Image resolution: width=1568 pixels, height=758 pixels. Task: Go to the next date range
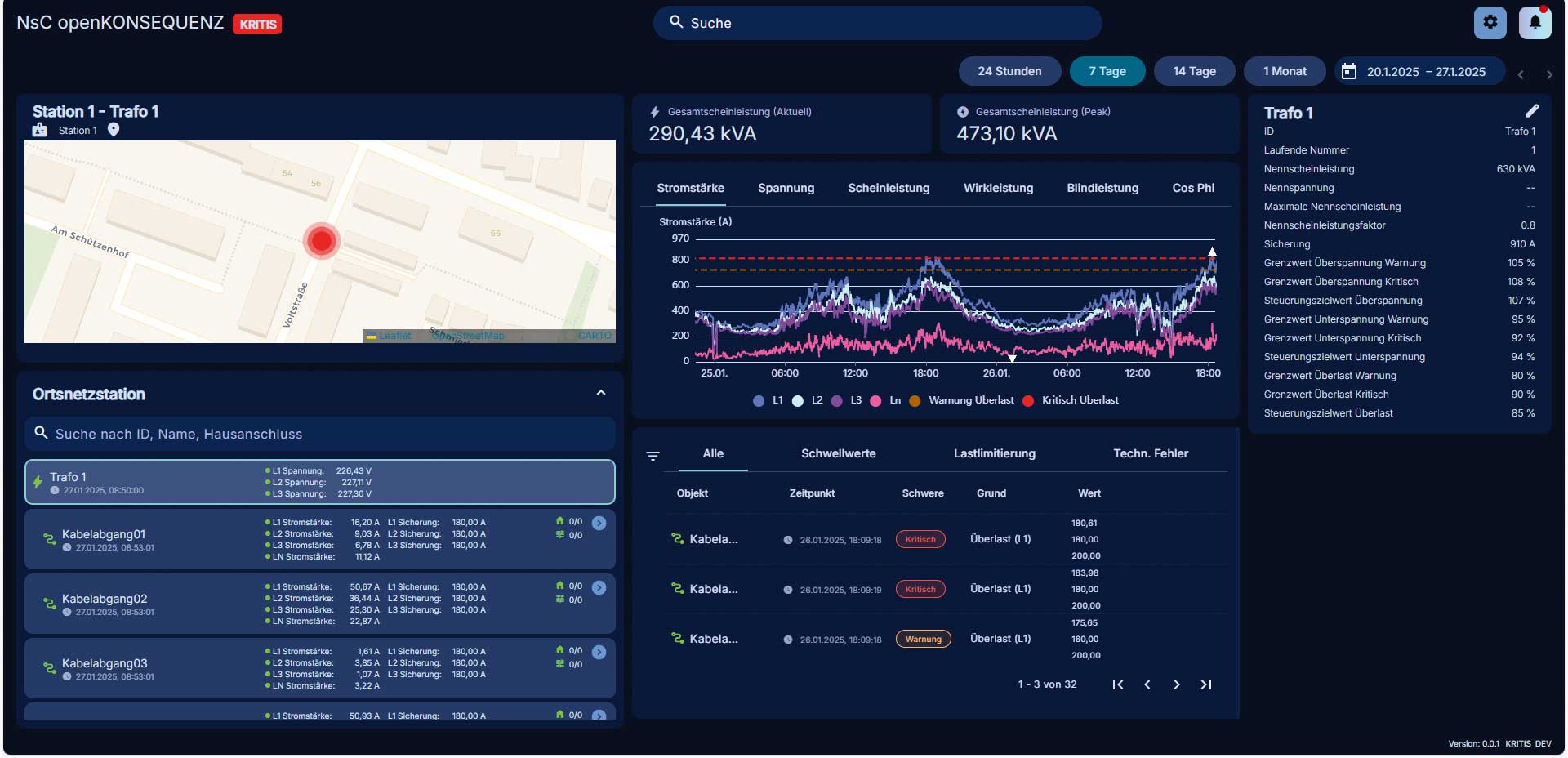(1548, 74)
